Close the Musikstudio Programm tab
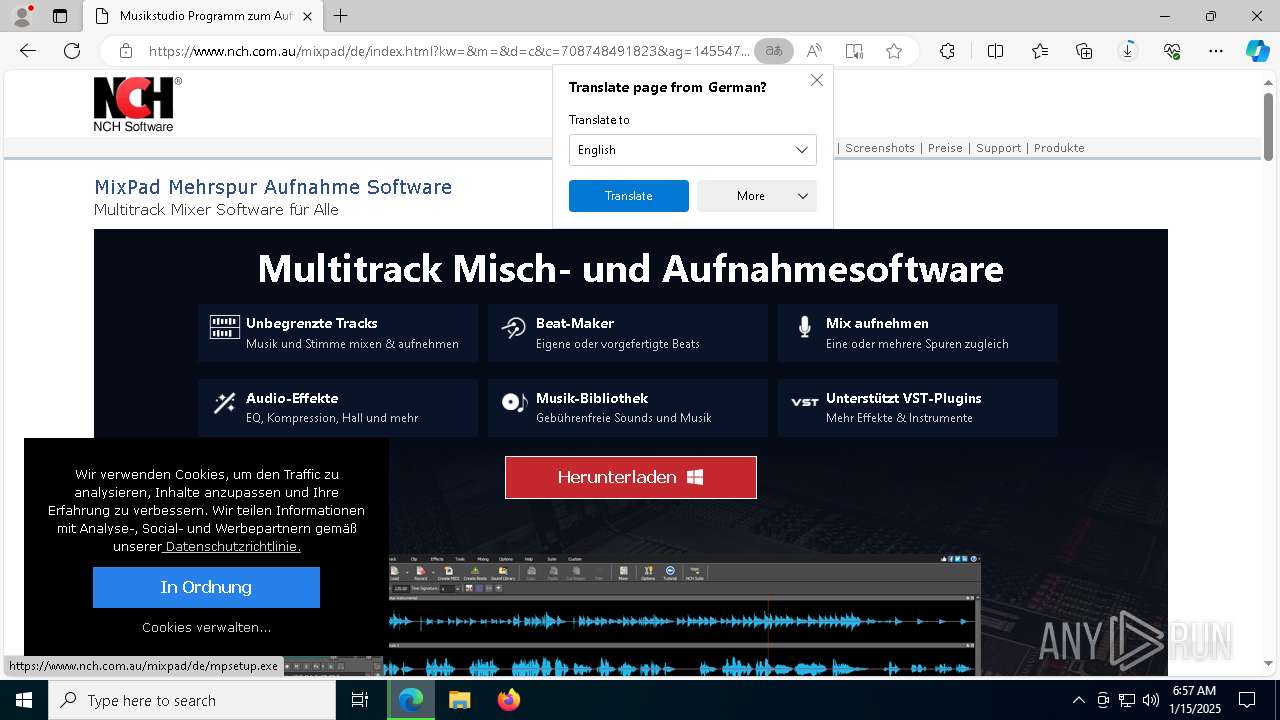Screen dimensions: 1280x720 click(307, 16)
